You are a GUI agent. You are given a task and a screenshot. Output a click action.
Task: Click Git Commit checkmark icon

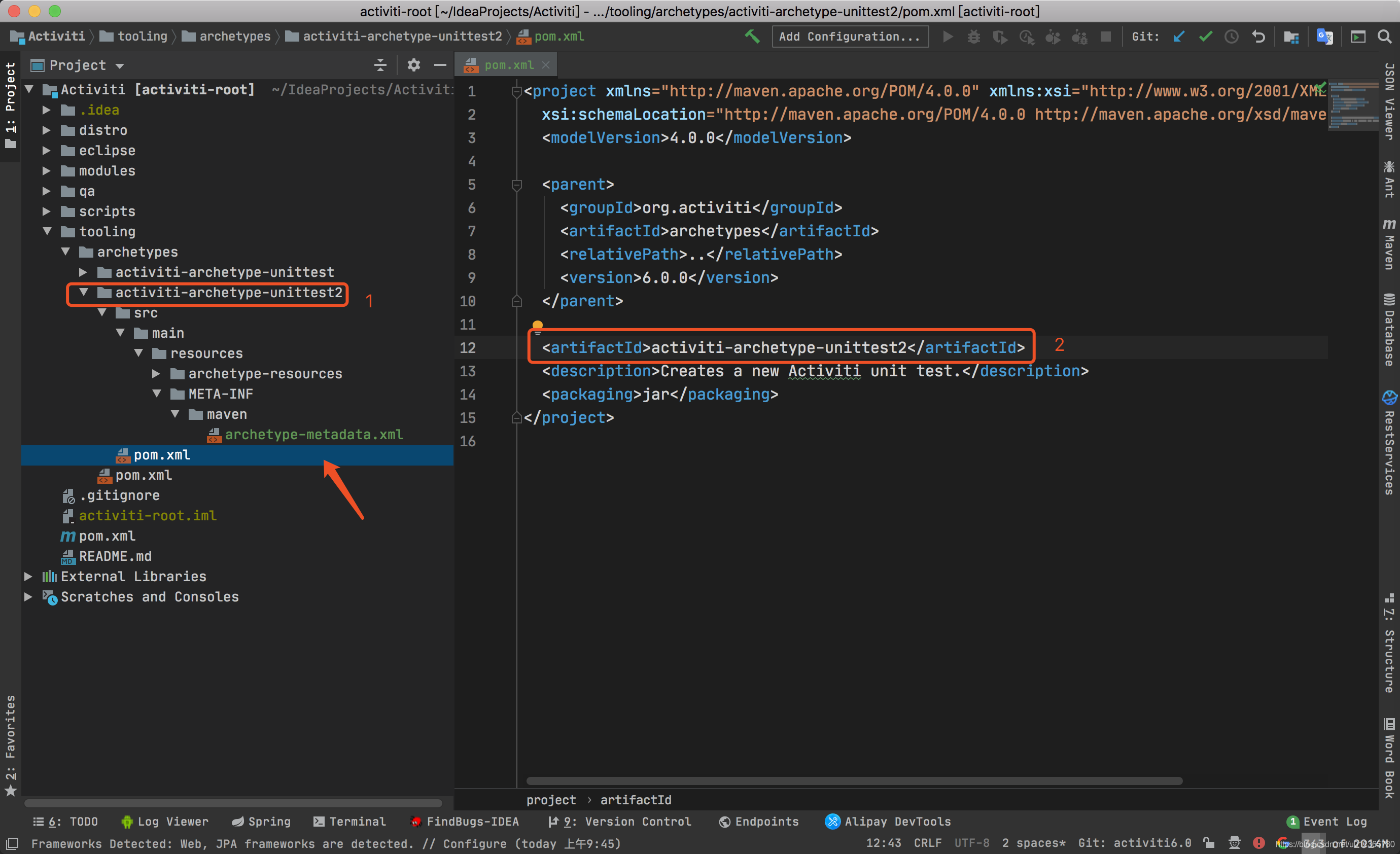[x=1205, y=37]
